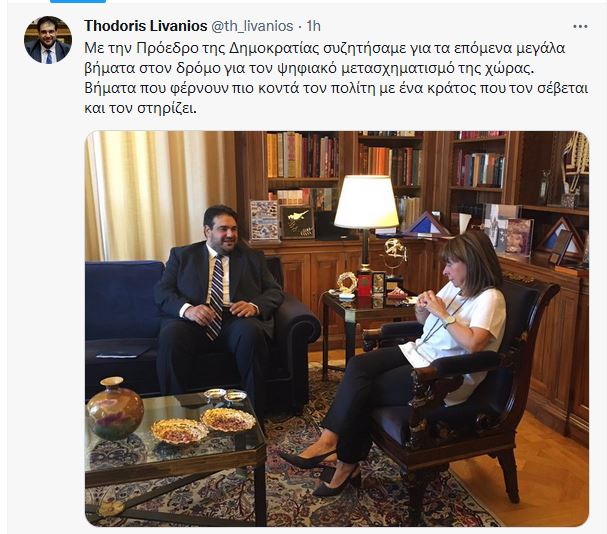This screenshot has width=607, height=534.
Task: Click the @th_livanios handle
Action: click(x=252, y=26)
